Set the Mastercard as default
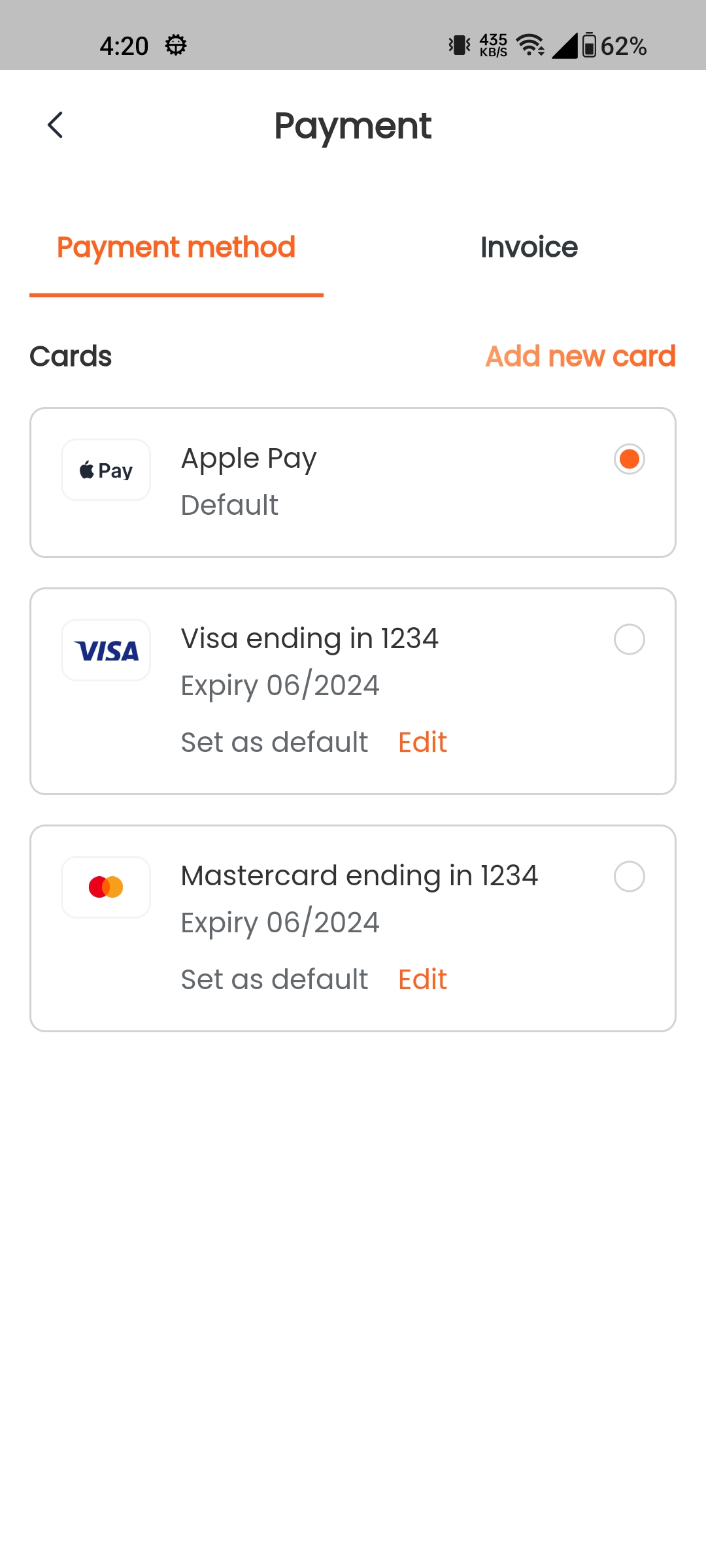Viewport: 706px width, 1568px height. pyautogui.click(x=275, y=979)
